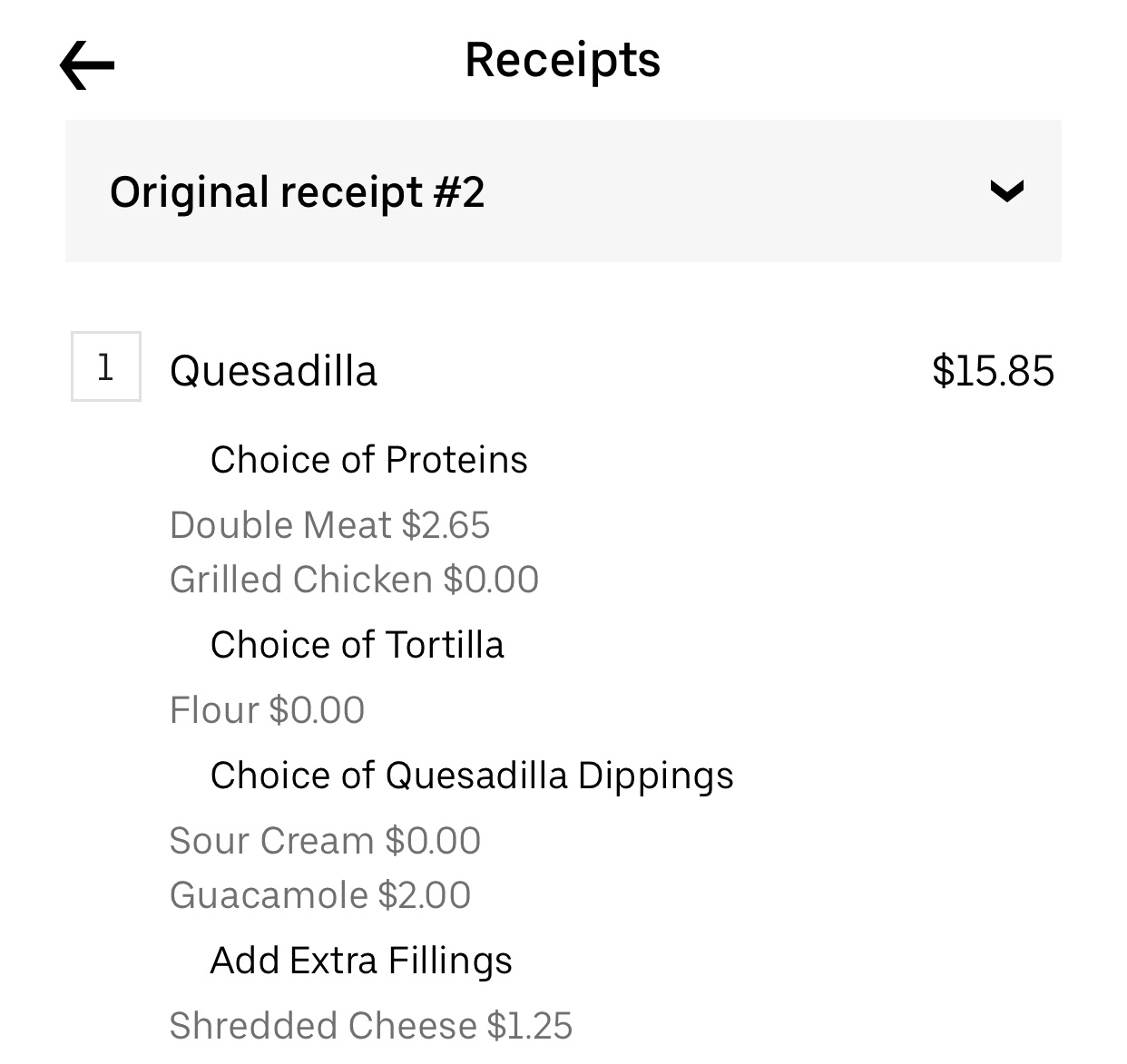Click the Add Extra Fillings heading
Screen dimensions: 1127x1064
pyautogui.click(x=361, y=961)
